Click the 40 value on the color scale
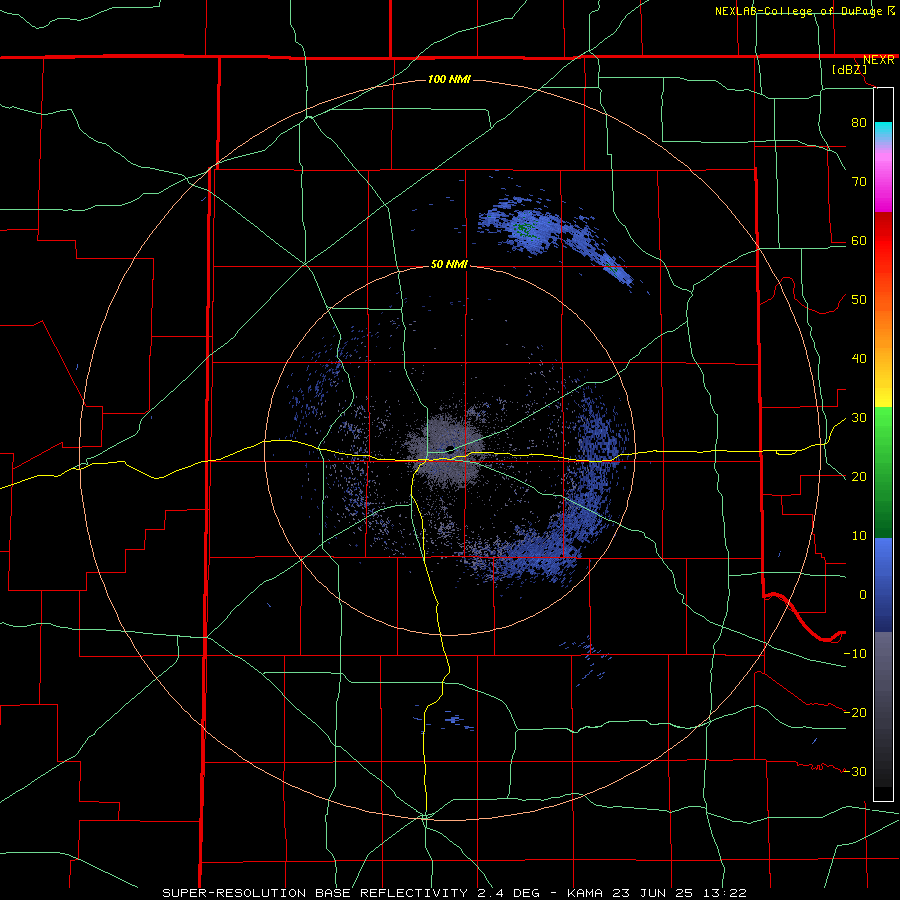 [x=859, y=359]
